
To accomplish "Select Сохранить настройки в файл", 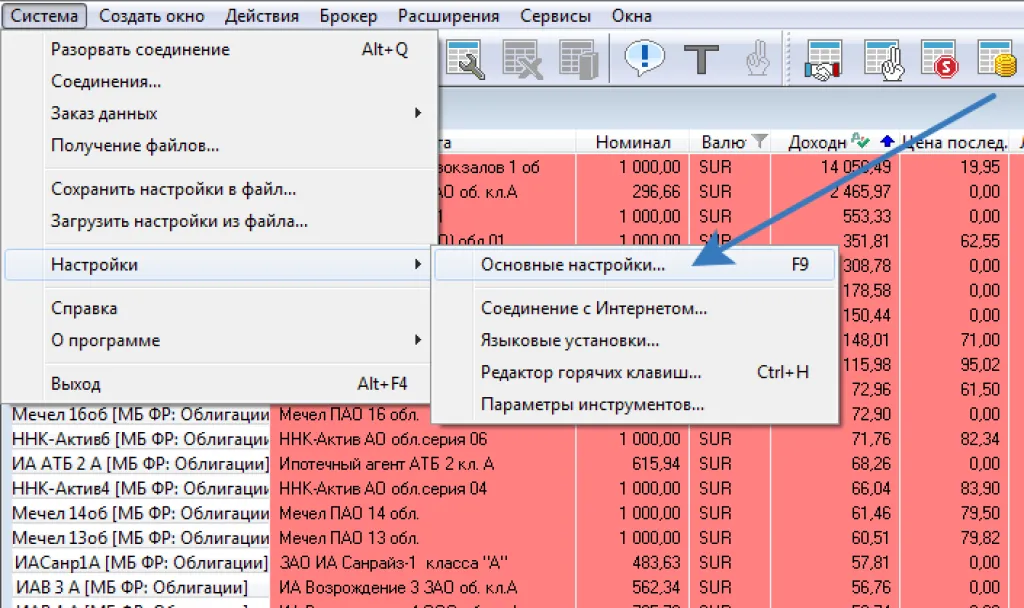I will click(173, 189).
